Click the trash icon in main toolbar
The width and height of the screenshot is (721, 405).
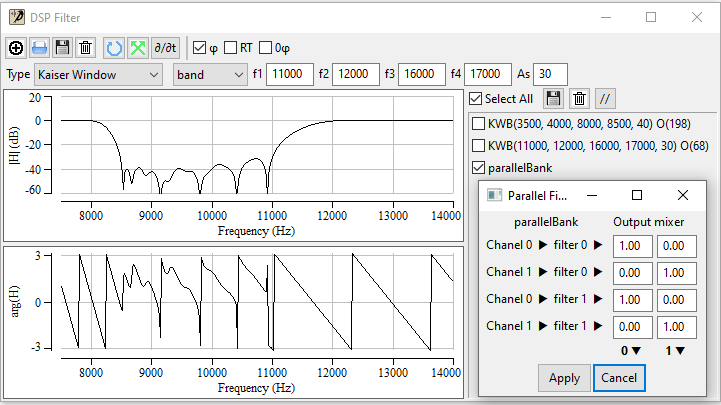coord(85,47)
